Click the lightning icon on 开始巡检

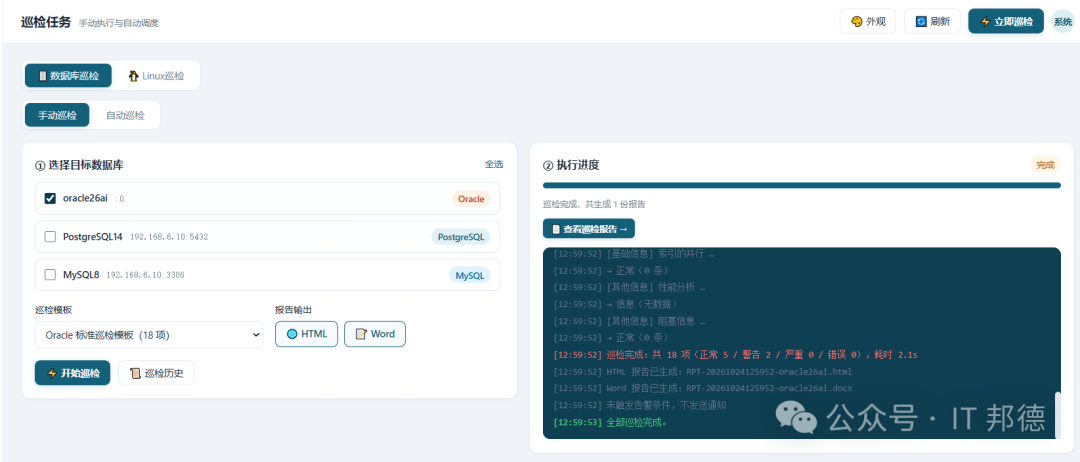[52, 373]
